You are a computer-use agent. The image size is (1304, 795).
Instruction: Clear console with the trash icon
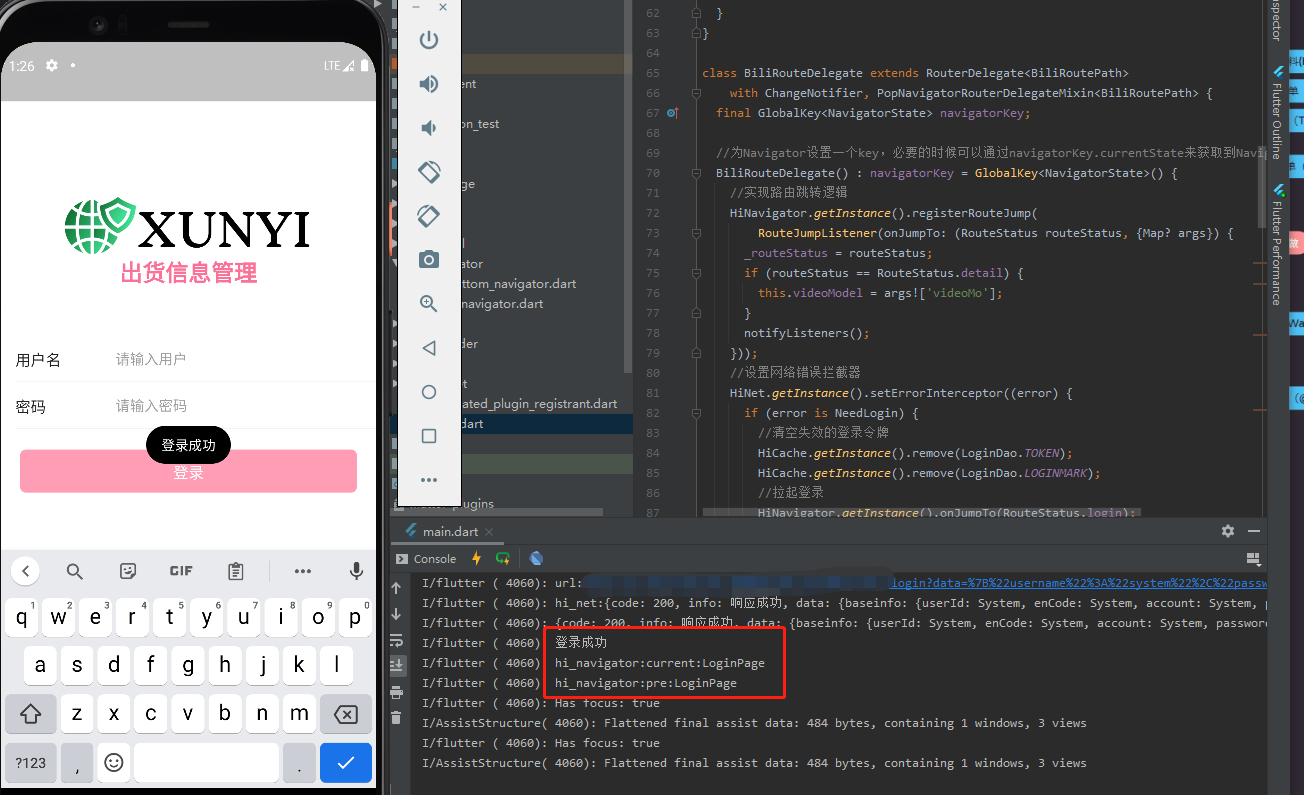[396, 717]
